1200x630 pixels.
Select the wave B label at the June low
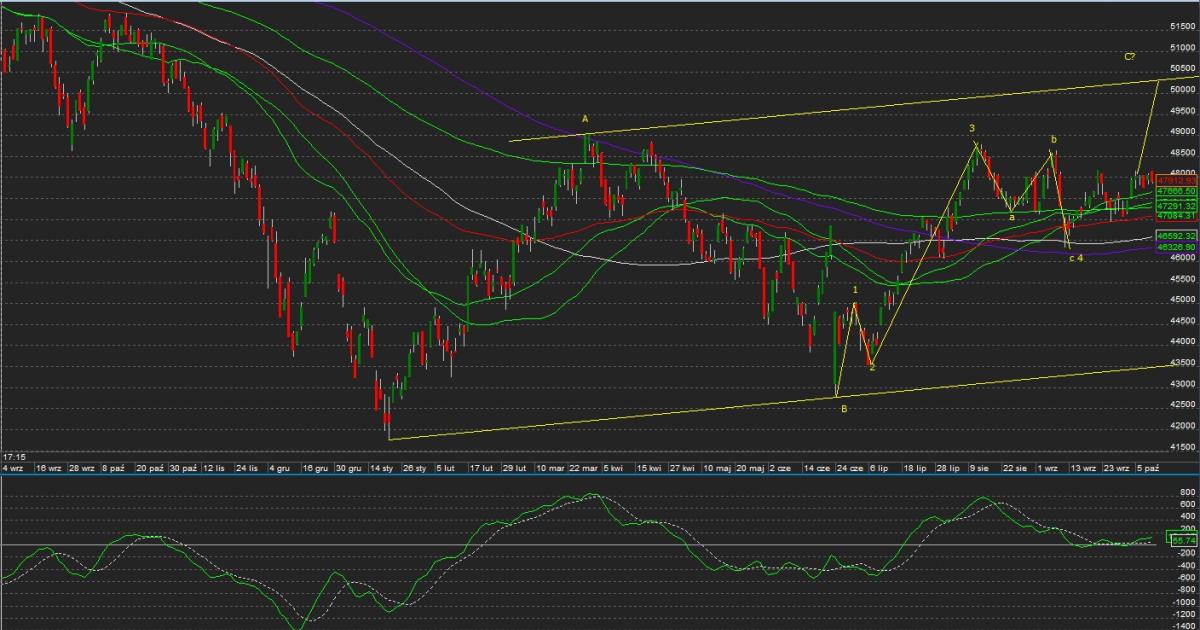843,408
